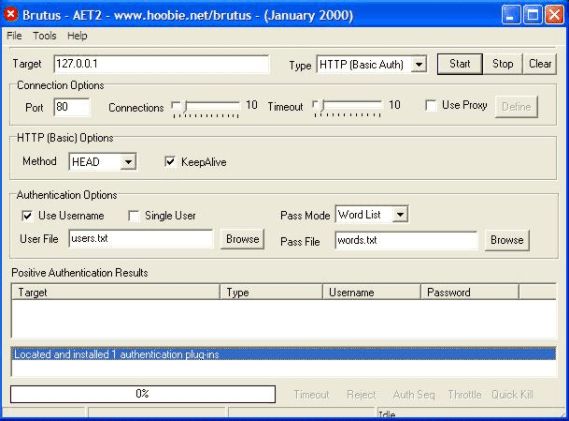Click the Brutus app icon in title bar

[x=11, y=15]
